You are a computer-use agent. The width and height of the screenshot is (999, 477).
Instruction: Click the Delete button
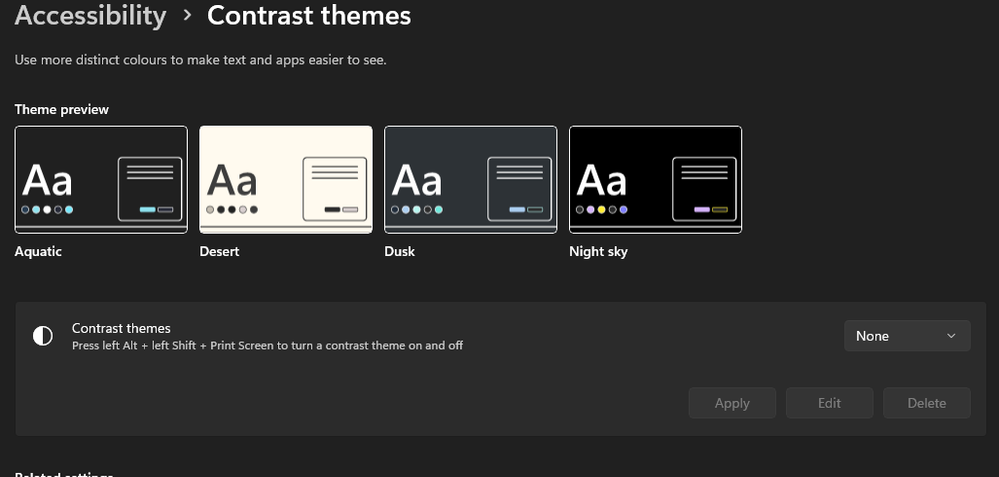tap(927, 403)
